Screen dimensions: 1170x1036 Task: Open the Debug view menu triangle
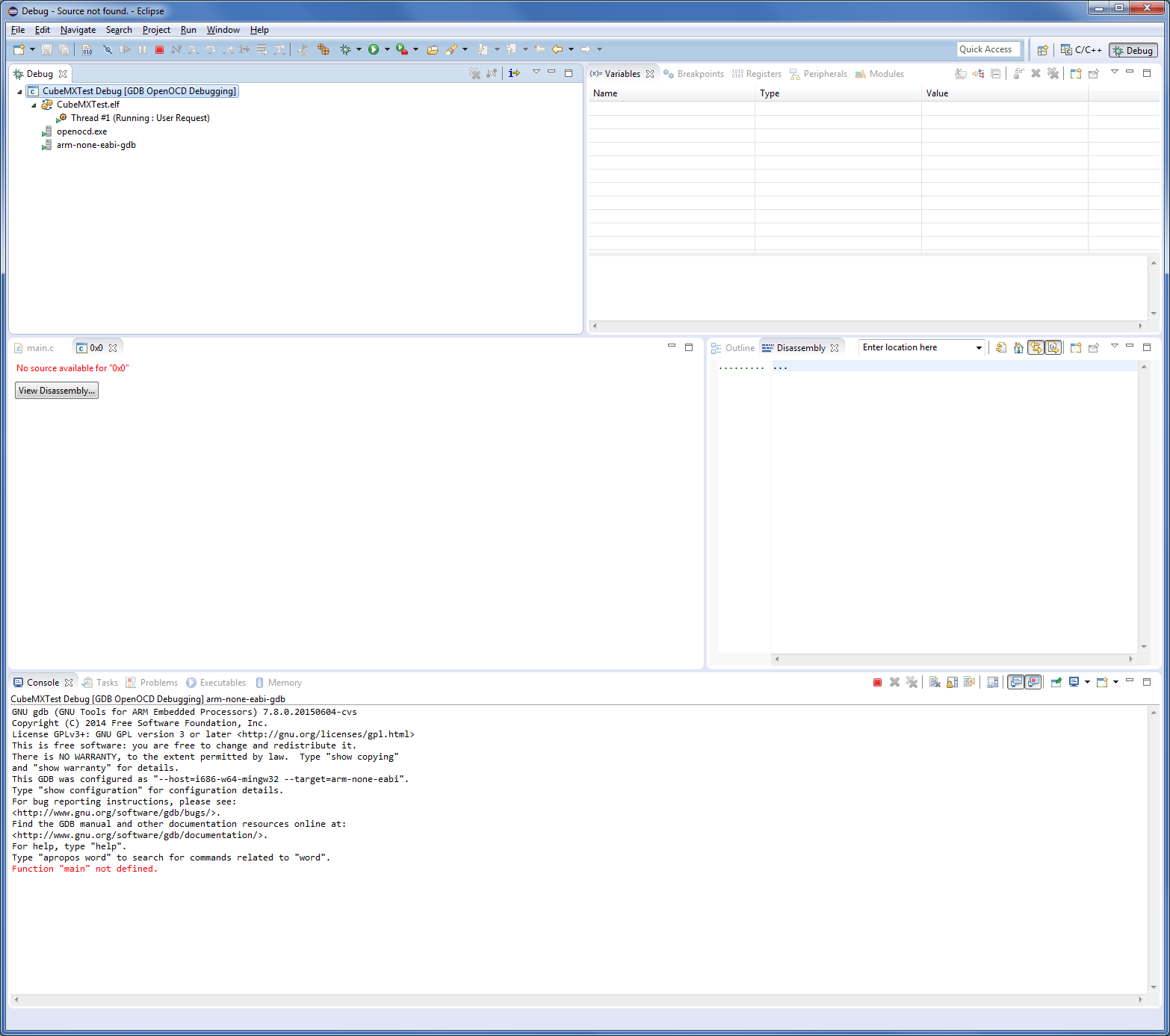pyautogui.click(x=536, y=72)
